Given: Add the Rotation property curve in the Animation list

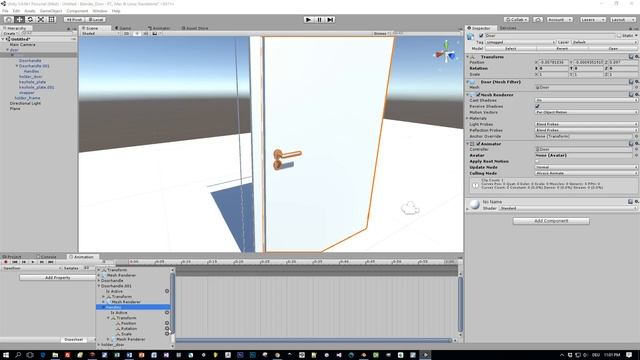Looking at the screenshot, I should (x=167, y=329).
